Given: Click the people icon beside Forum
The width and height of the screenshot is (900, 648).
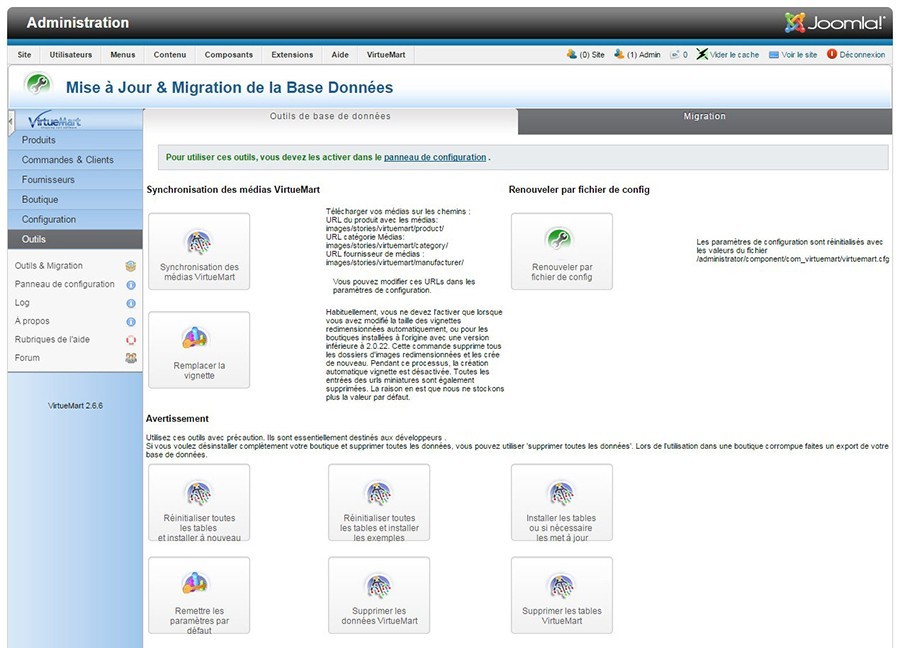Looking at the screenshot, I should click(131, 358).
